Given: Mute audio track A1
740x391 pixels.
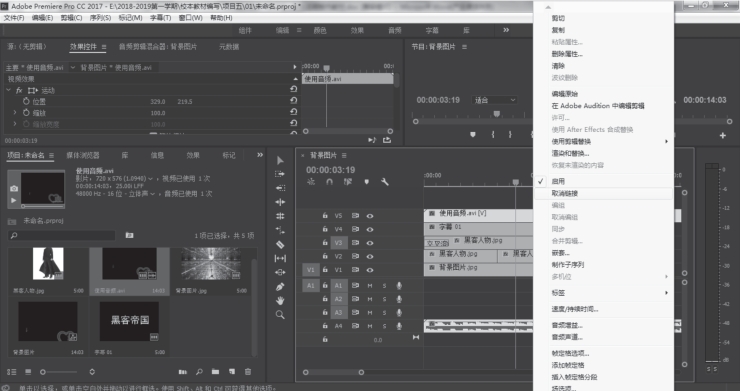Looking at the screenshot, I should (x=370, y=286).
